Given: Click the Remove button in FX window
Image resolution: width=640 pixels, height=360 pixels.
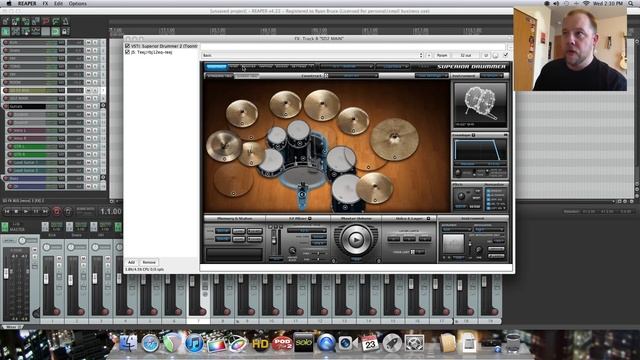Looking at the screenshot, I should pyautogui.click(x=149, y=262).
